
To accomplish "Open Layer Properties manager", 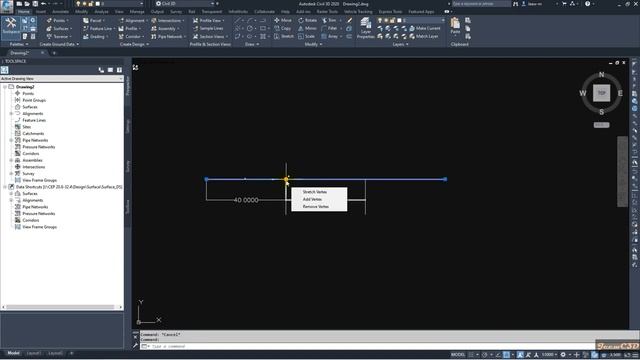I will point(365,28).
